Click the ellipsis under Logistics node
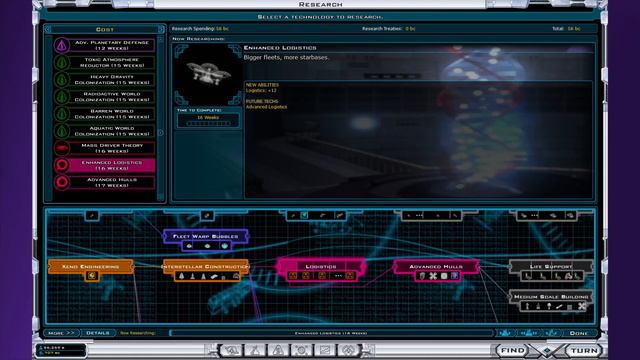Screen dimensions: 640x360 click(338, 276)
